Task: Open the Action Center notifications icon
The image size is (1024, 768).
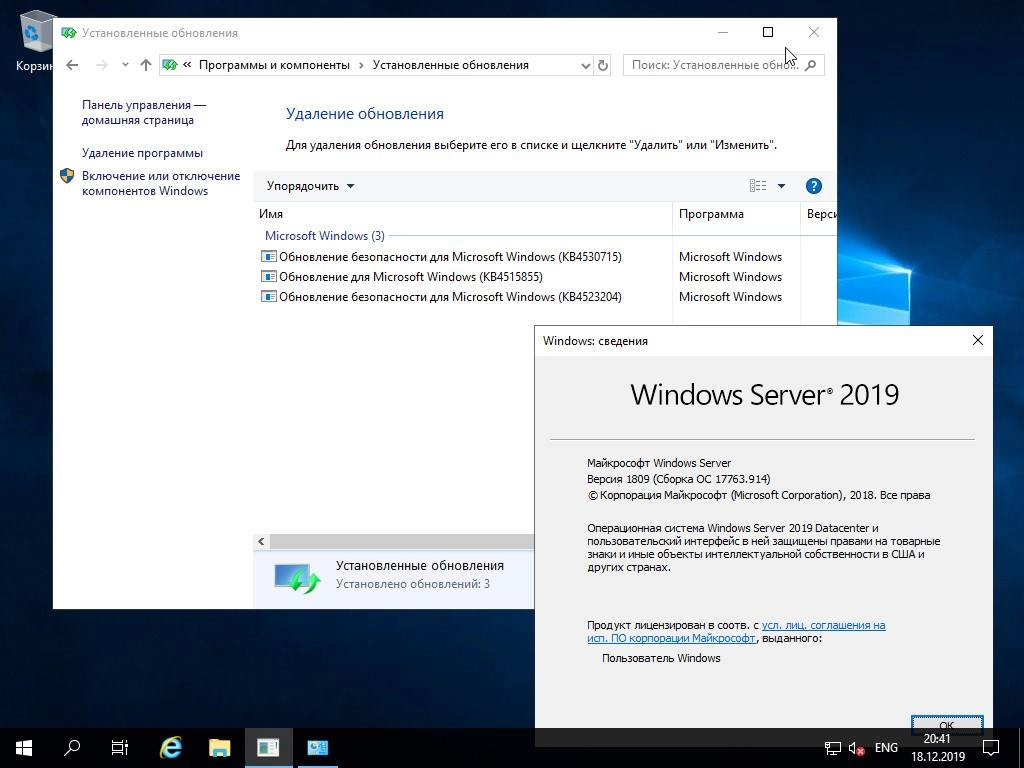Action: coord(991,748)
